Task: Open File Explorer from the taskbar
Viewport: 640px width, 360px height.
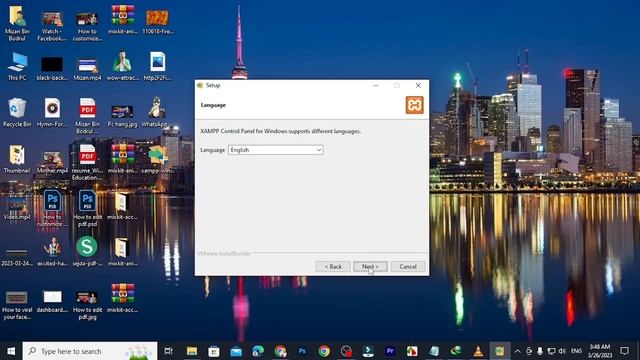Action: click(192, 351)
